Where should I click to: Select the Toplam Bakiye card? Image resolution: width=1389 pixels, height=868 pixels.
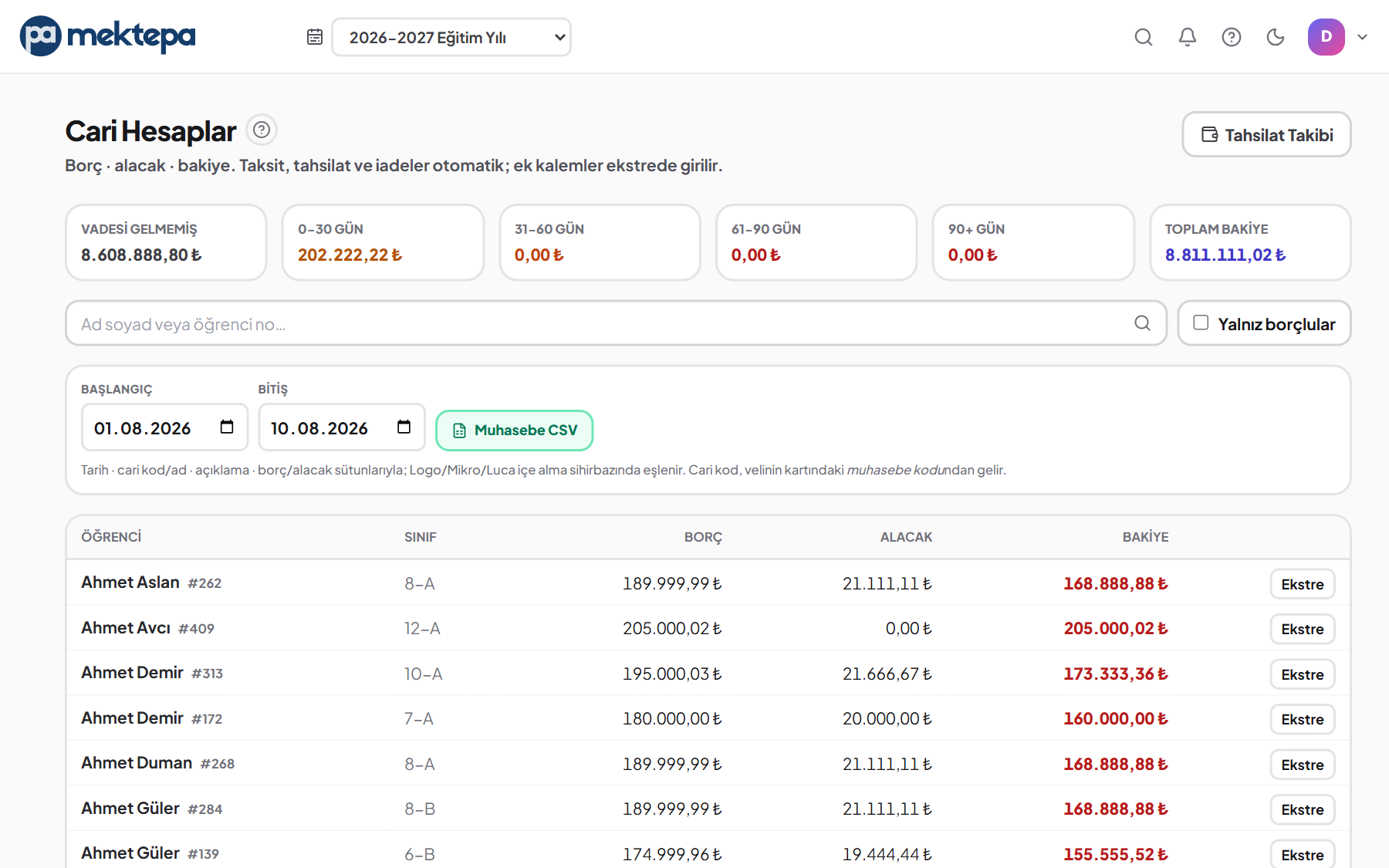[1250, 242]
